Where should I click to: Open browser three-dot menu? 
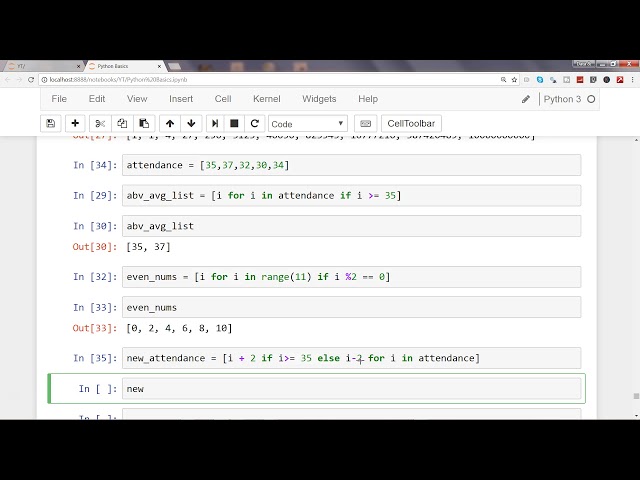[633, 80]
